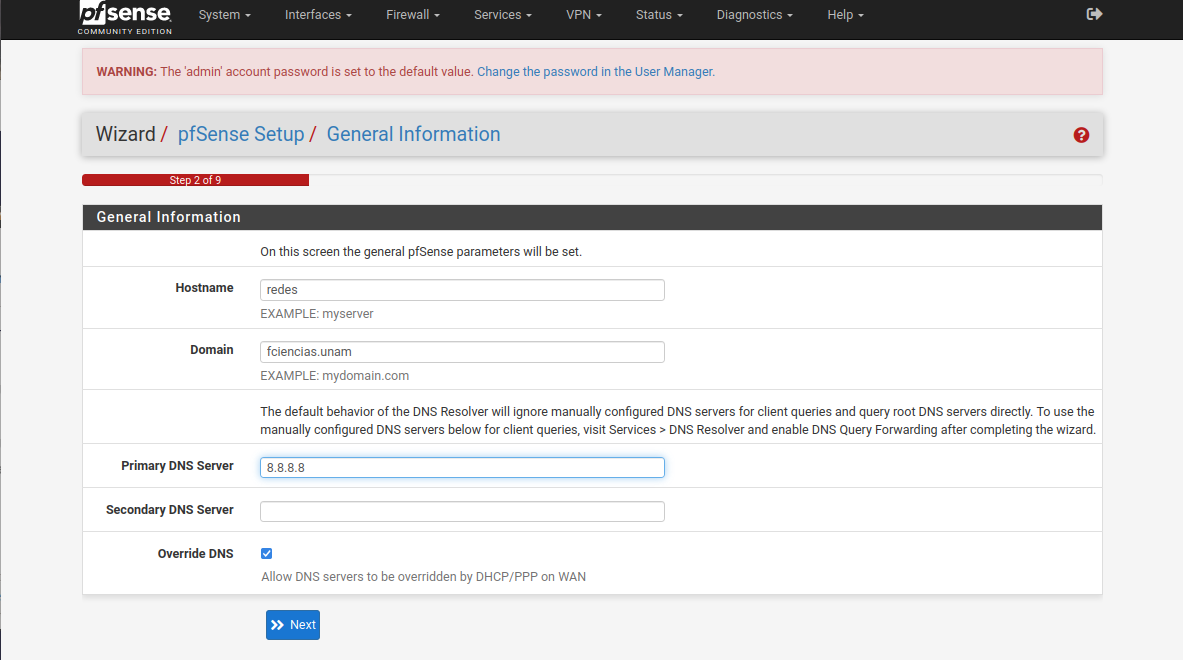Click into the Domain text field
The height and width of the screenshot is (660, 1183).
462,352
